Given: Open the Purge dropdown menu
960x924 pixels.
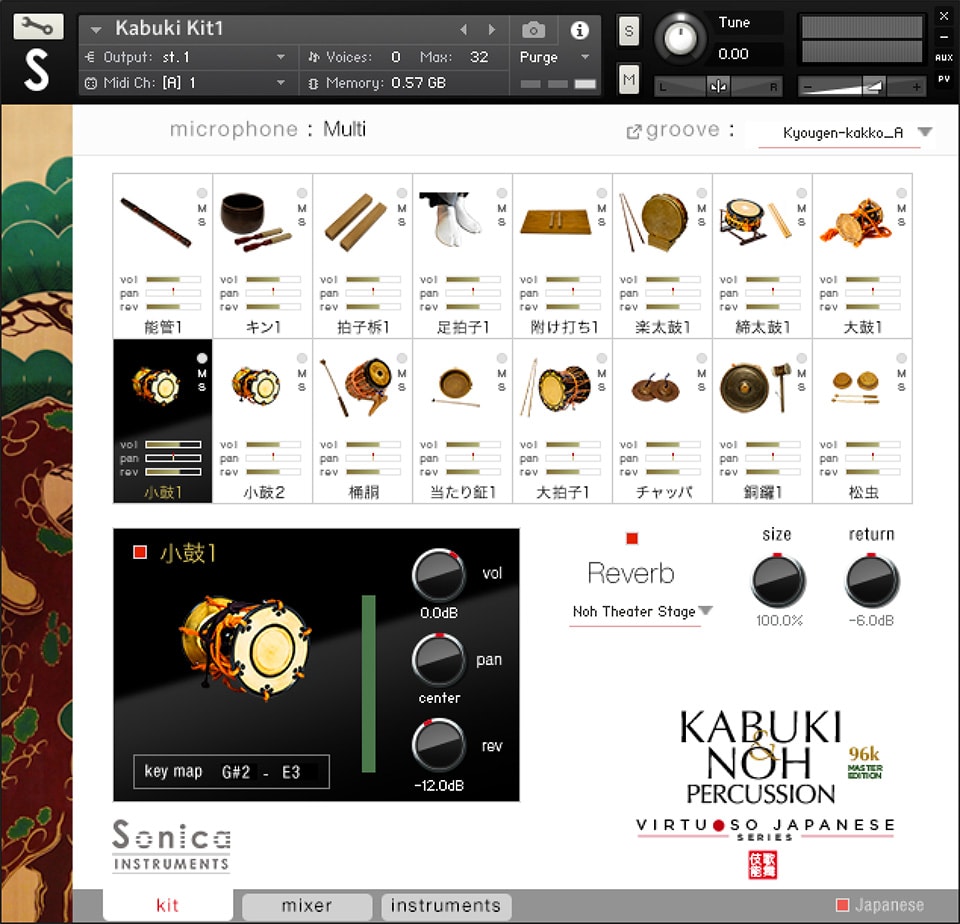Looking at the screenshot, I should click(554, 57).
